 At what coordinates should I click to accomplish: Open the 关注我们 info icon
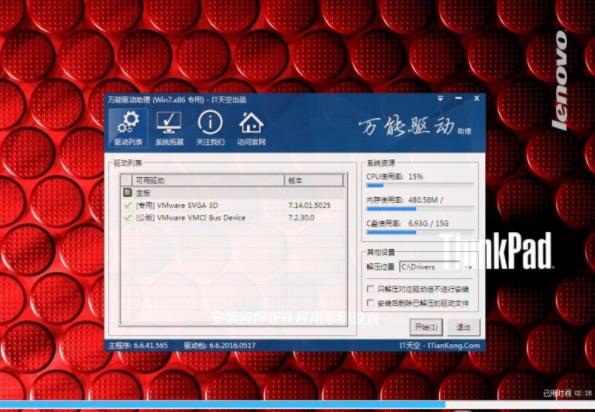click(x=210, y=128)
